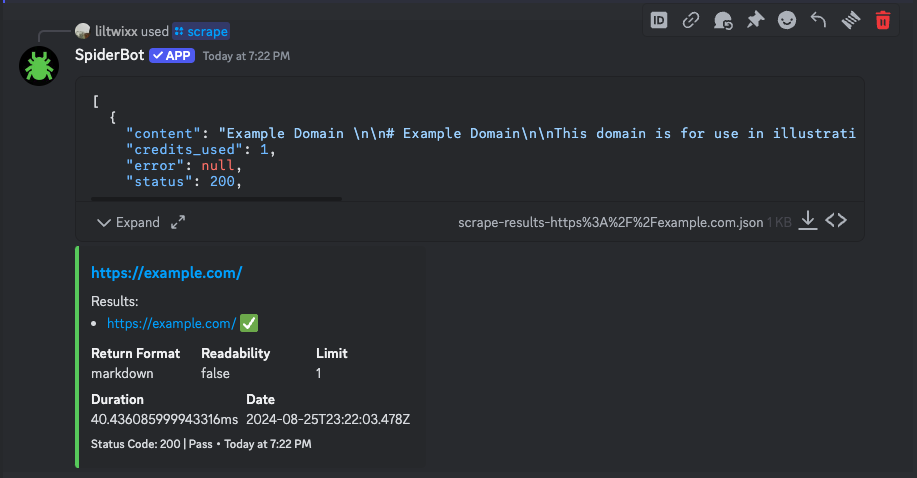Download the scrape-results JSON file

[808, 221]
